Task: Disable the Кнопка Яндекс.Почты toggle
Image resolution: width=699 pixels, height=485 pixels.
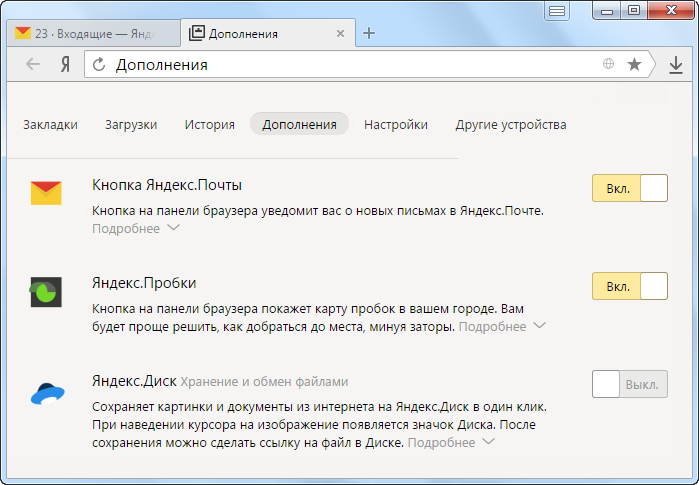Action: click(629, 188)
